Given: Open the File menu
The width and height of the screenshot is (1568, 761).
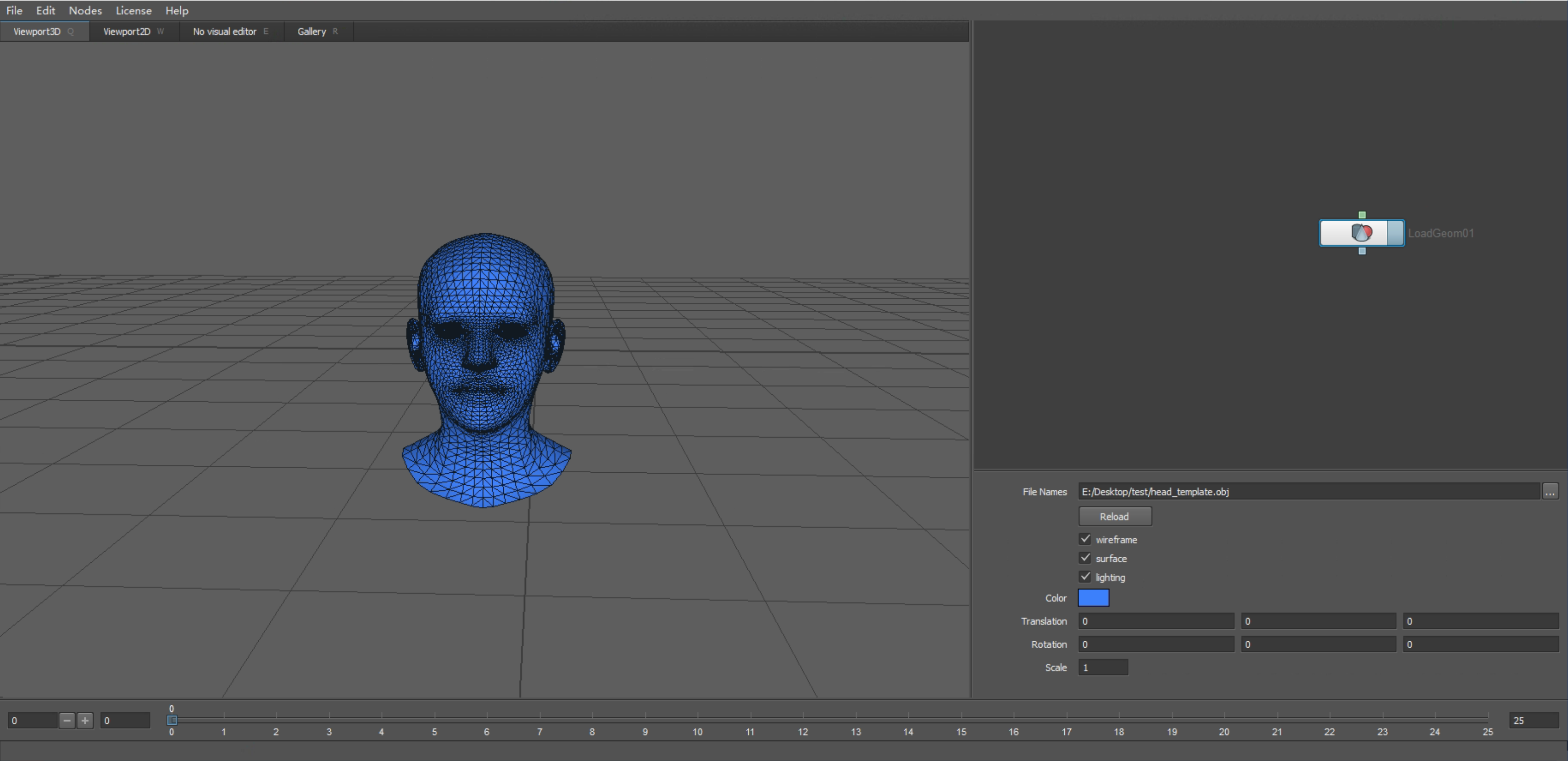Looking at the screenshot, I should (x=14, y=11).
